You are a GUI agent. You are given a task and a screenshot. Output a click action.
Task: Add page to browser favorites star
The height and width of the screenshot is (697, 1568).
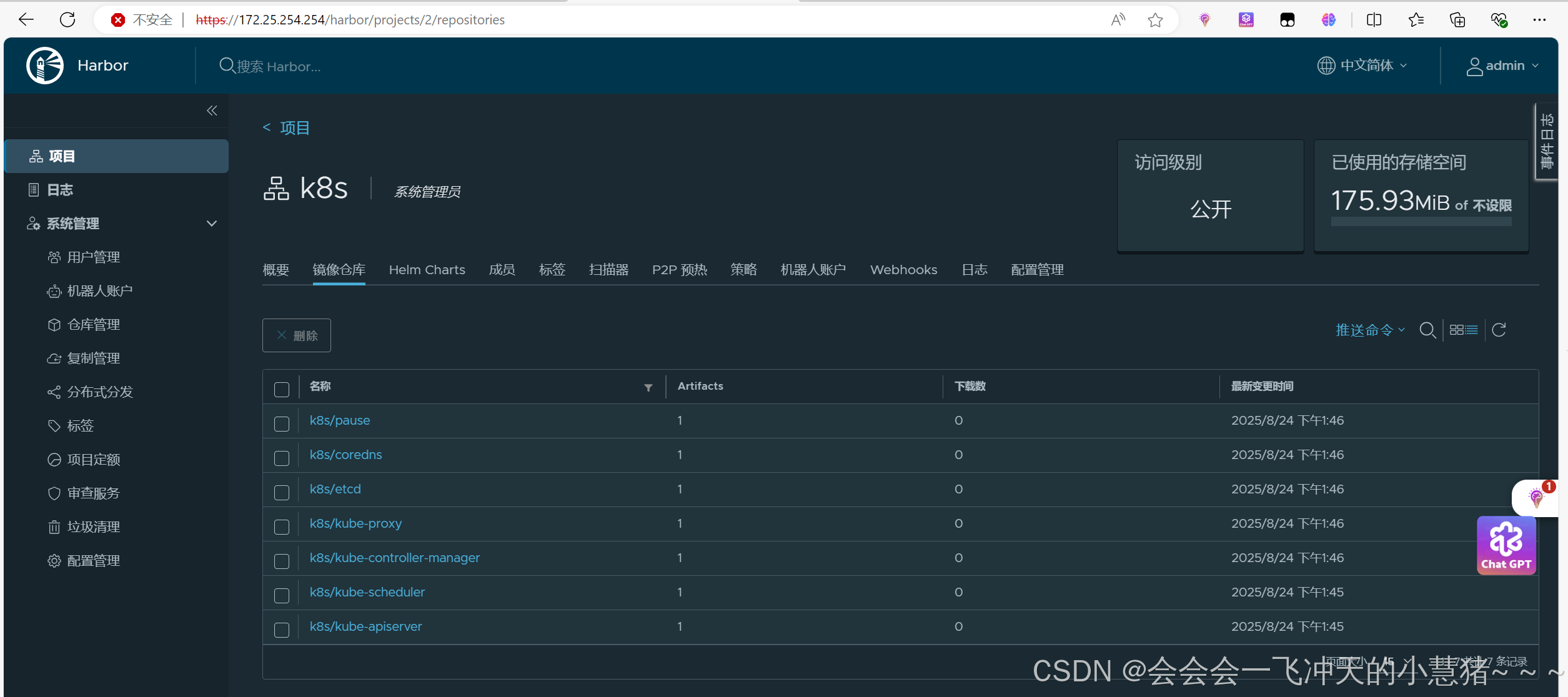(1155, 20)
